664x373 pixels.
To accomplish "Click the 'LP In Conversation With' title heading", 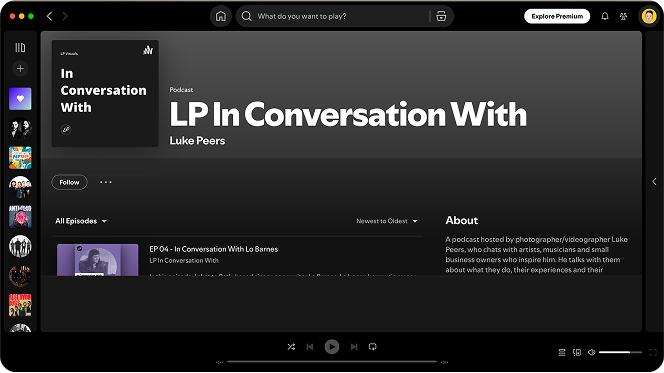I will point(348,114).
